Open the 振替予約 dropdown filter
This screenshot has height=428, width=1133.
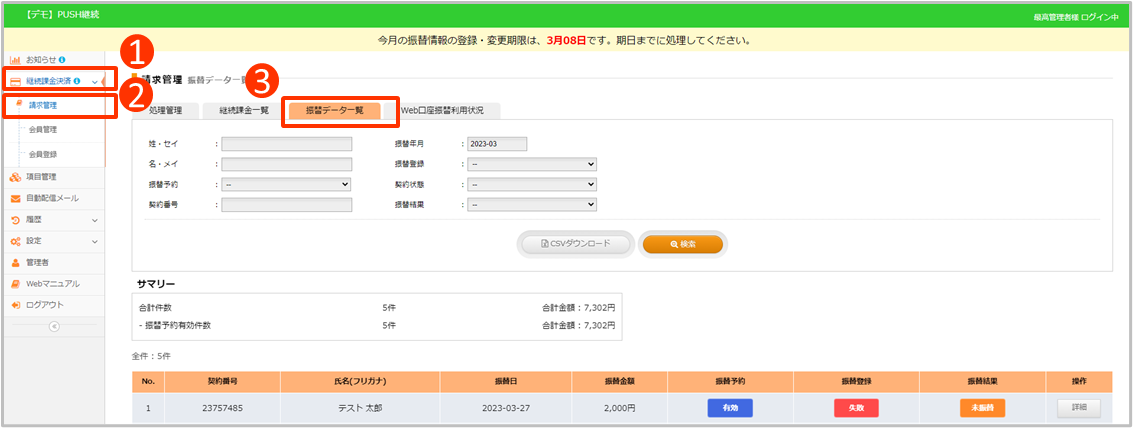[286, 185]
